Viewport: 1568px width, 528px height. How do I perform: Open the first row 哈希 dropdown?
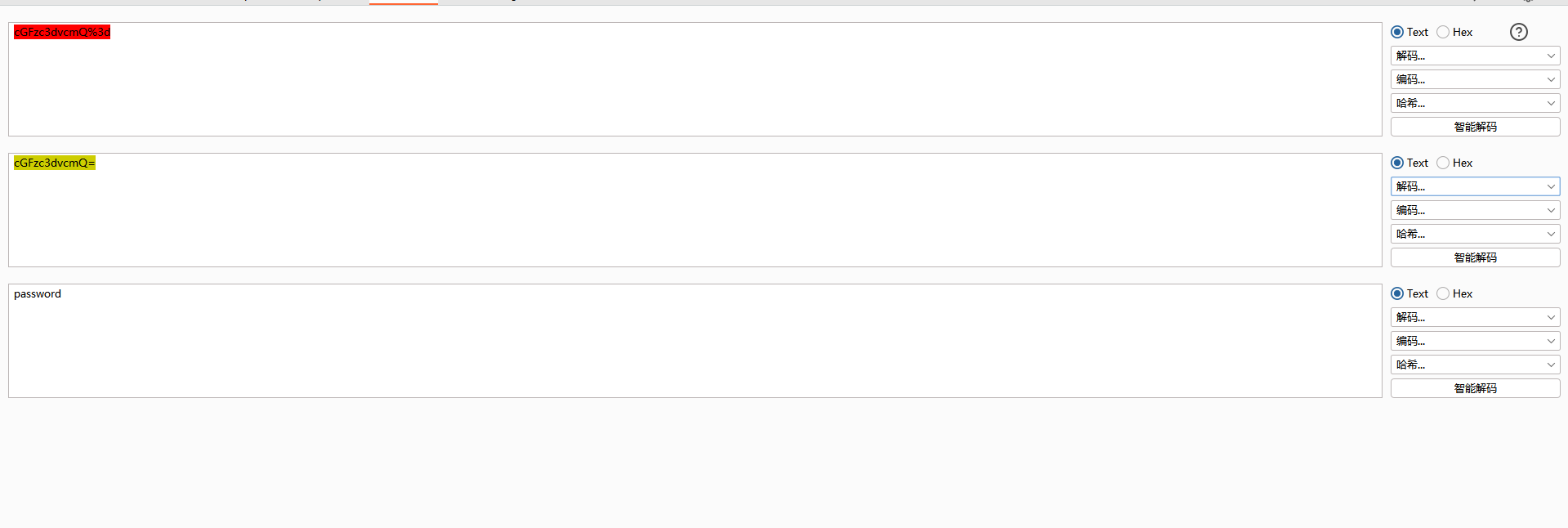(1475, 103)
